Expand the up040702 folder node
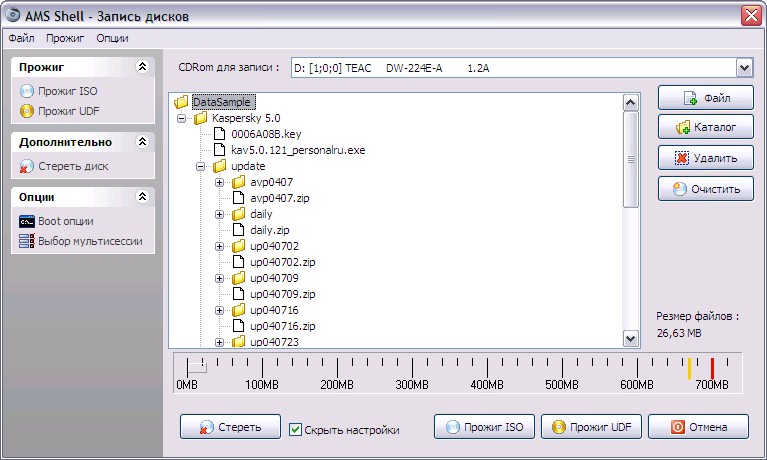Image resolution: width=767 pixels, height=460 pixels. click(x=220, y=246)
